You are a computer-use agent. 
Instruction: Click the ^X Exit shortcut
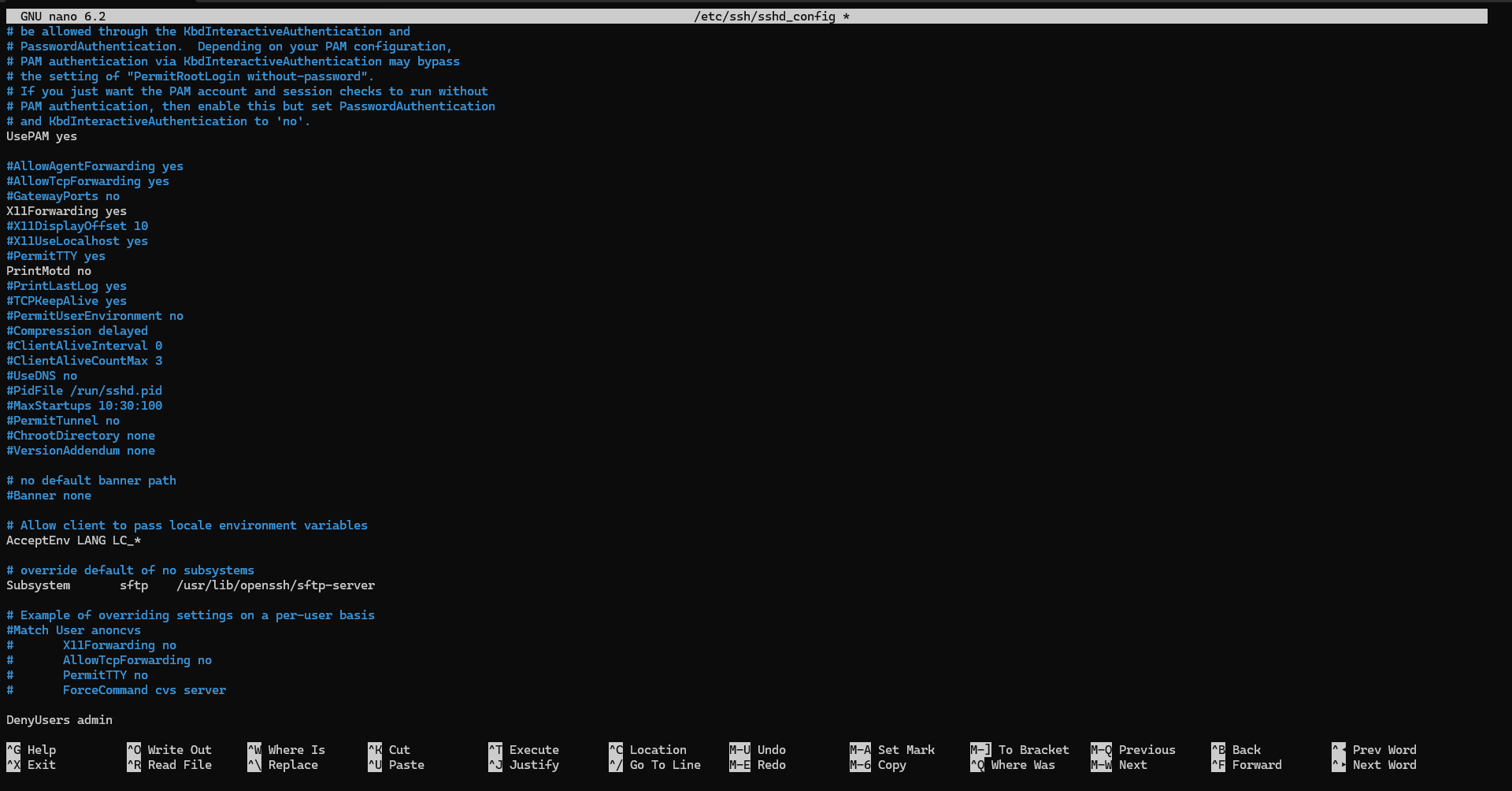[31, 765]
